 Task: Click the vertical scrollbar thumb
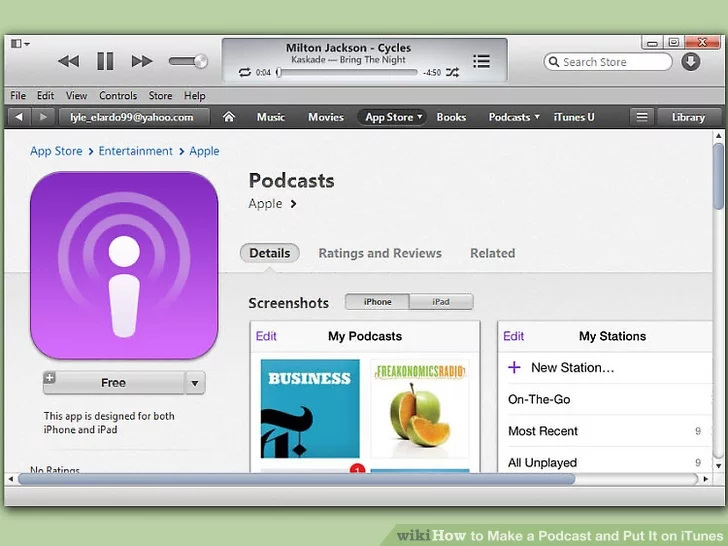718,176
